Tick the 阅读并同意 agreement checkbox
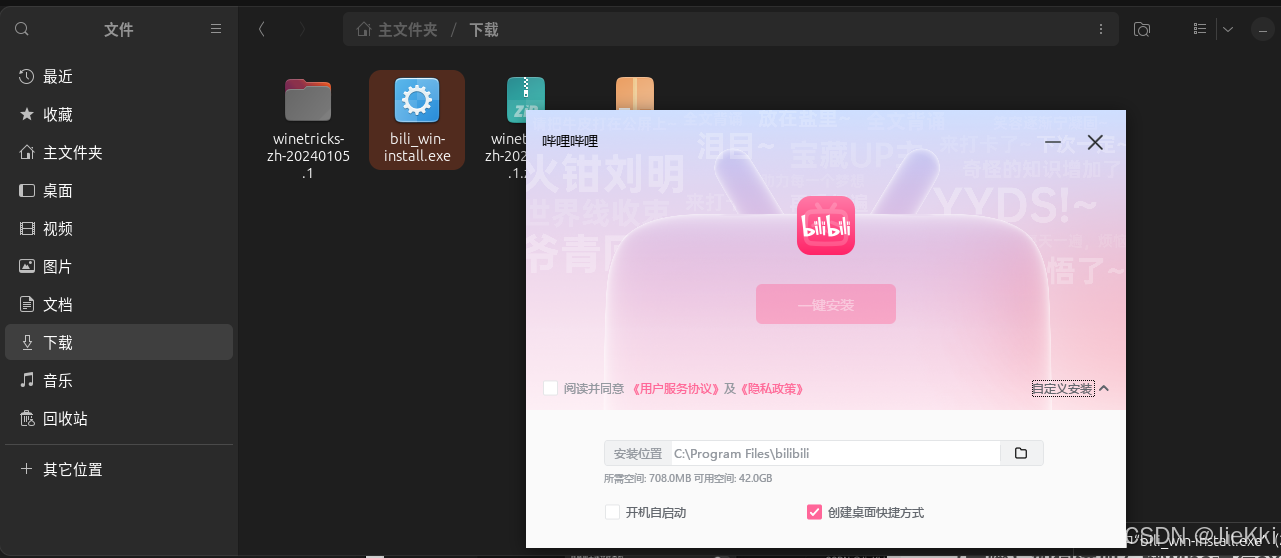The image size is (1281, 558). 550,388
